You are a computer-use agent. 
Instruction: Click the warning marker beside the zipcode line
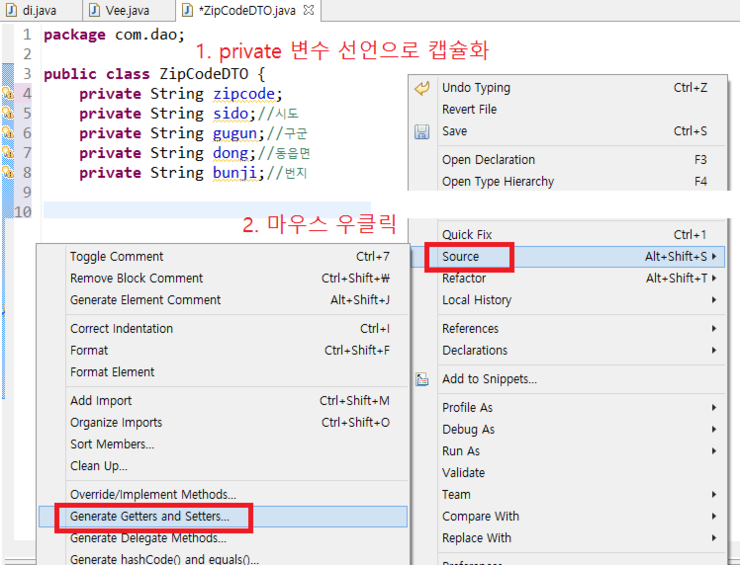[8, 94]
